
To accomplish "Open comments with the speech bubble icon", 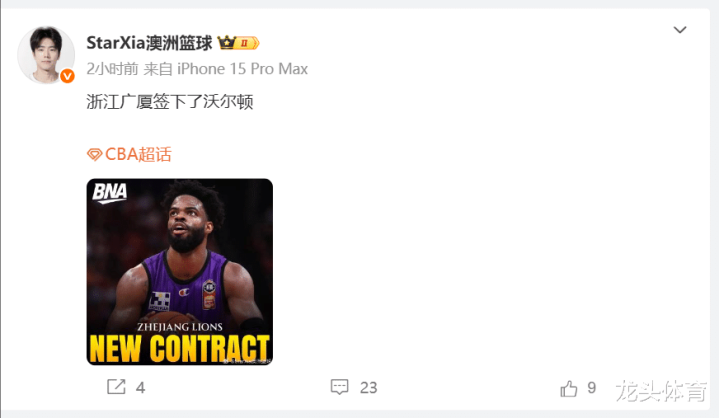I will pyautogui.click(x=339, y=387).
